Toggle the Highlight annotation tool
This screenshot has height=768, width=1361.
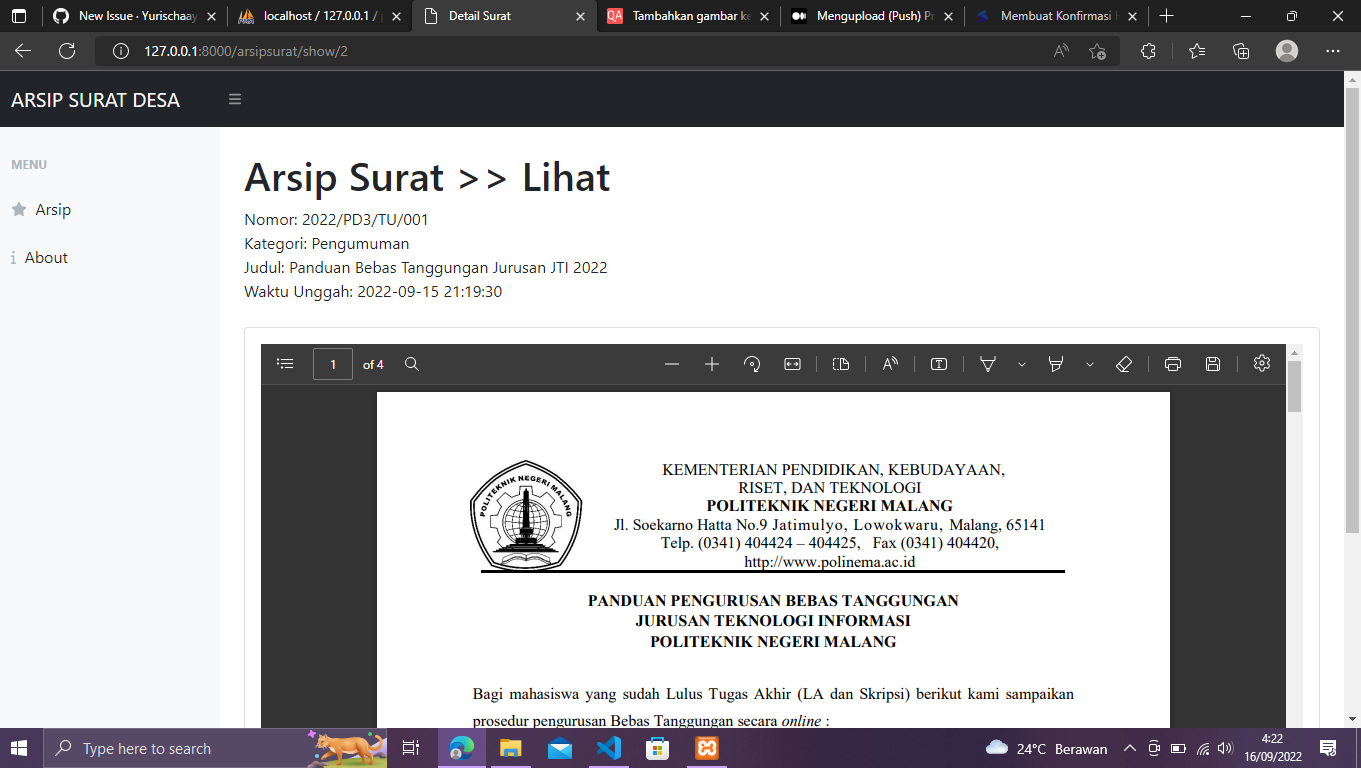point(1056,364)
